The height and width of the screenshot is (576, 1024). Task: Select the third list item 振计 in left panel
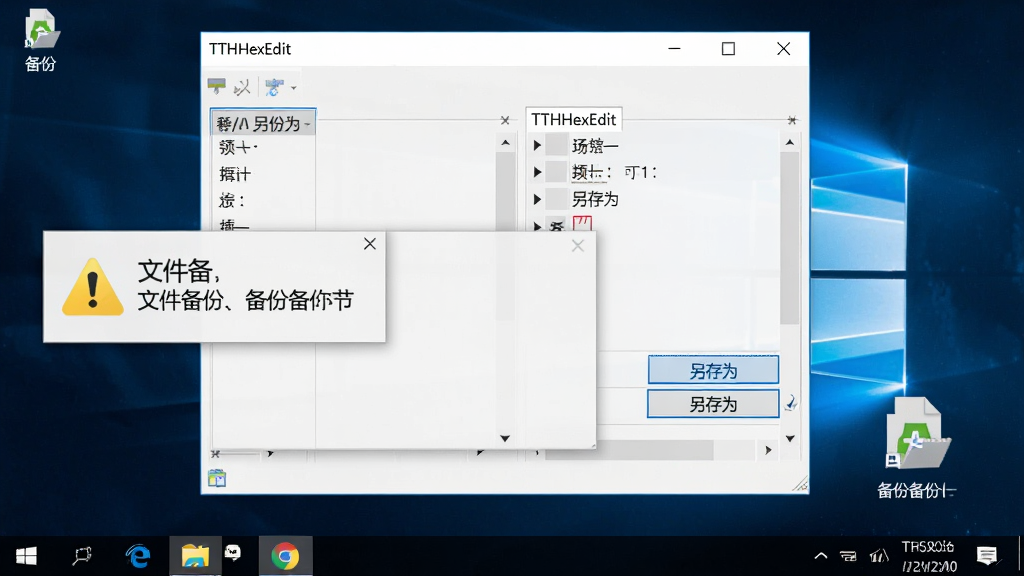point(235,174)
